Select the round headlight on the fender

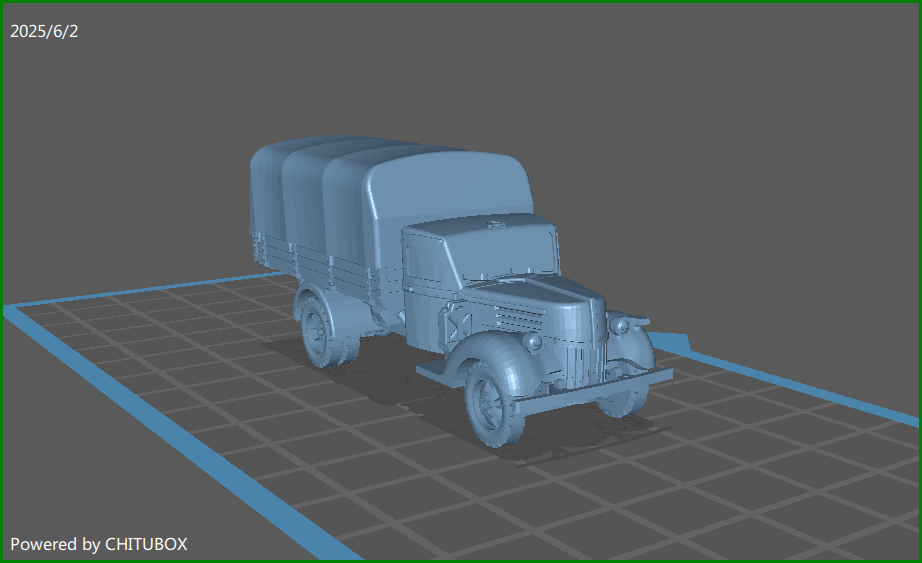click(x=533, y=342)
